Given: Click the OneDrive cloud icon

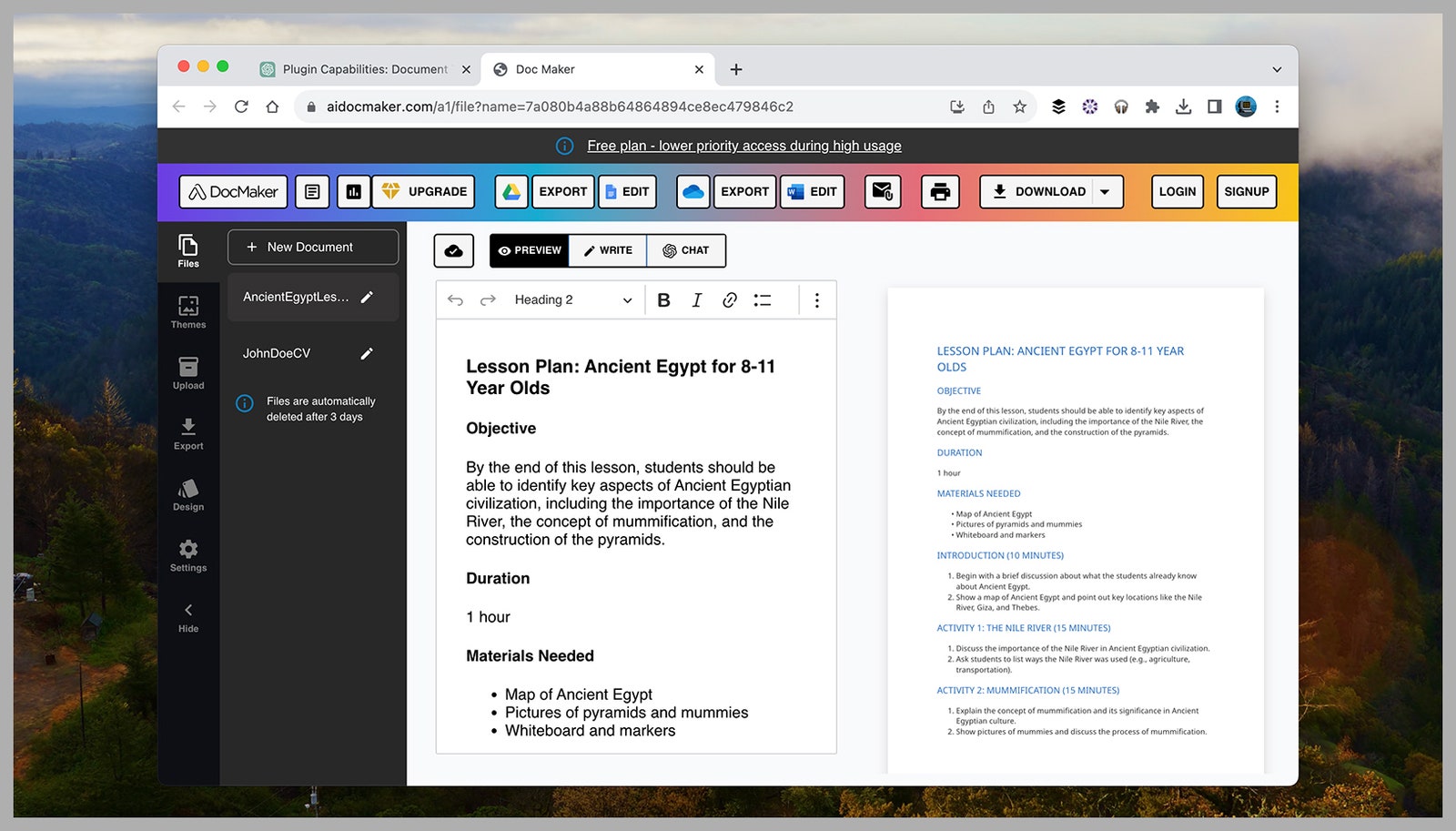Looking at the screenshot, I should 693,192.
